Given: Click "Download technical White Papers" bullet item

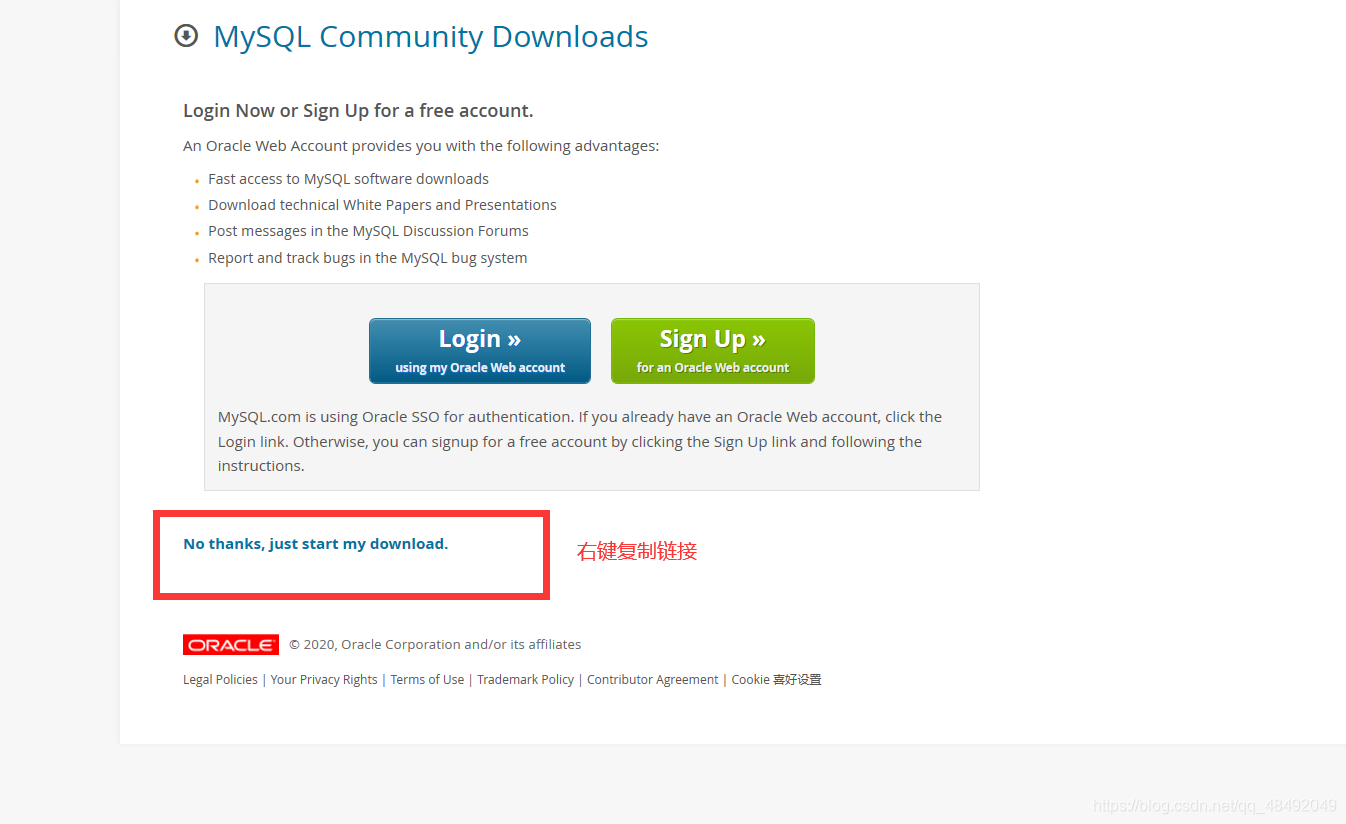Looking at the screenshot, I should (x=382, y=205).
